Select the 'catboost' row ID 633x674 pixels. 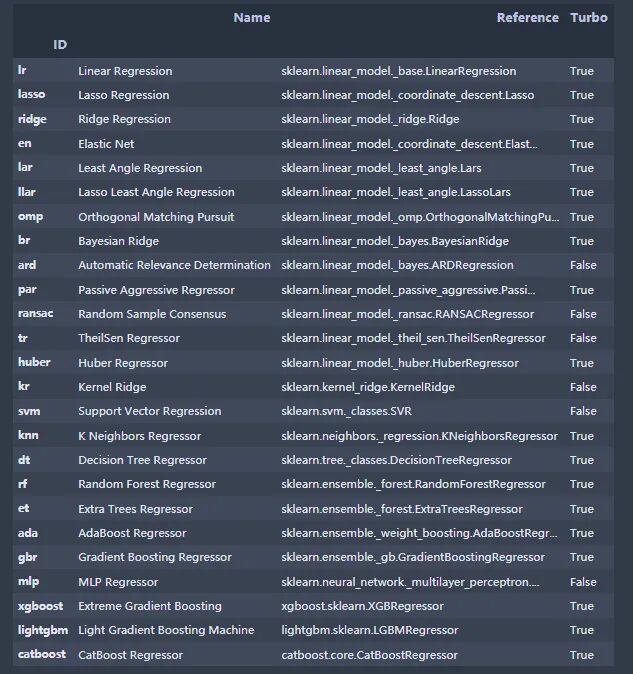point(42,654)
